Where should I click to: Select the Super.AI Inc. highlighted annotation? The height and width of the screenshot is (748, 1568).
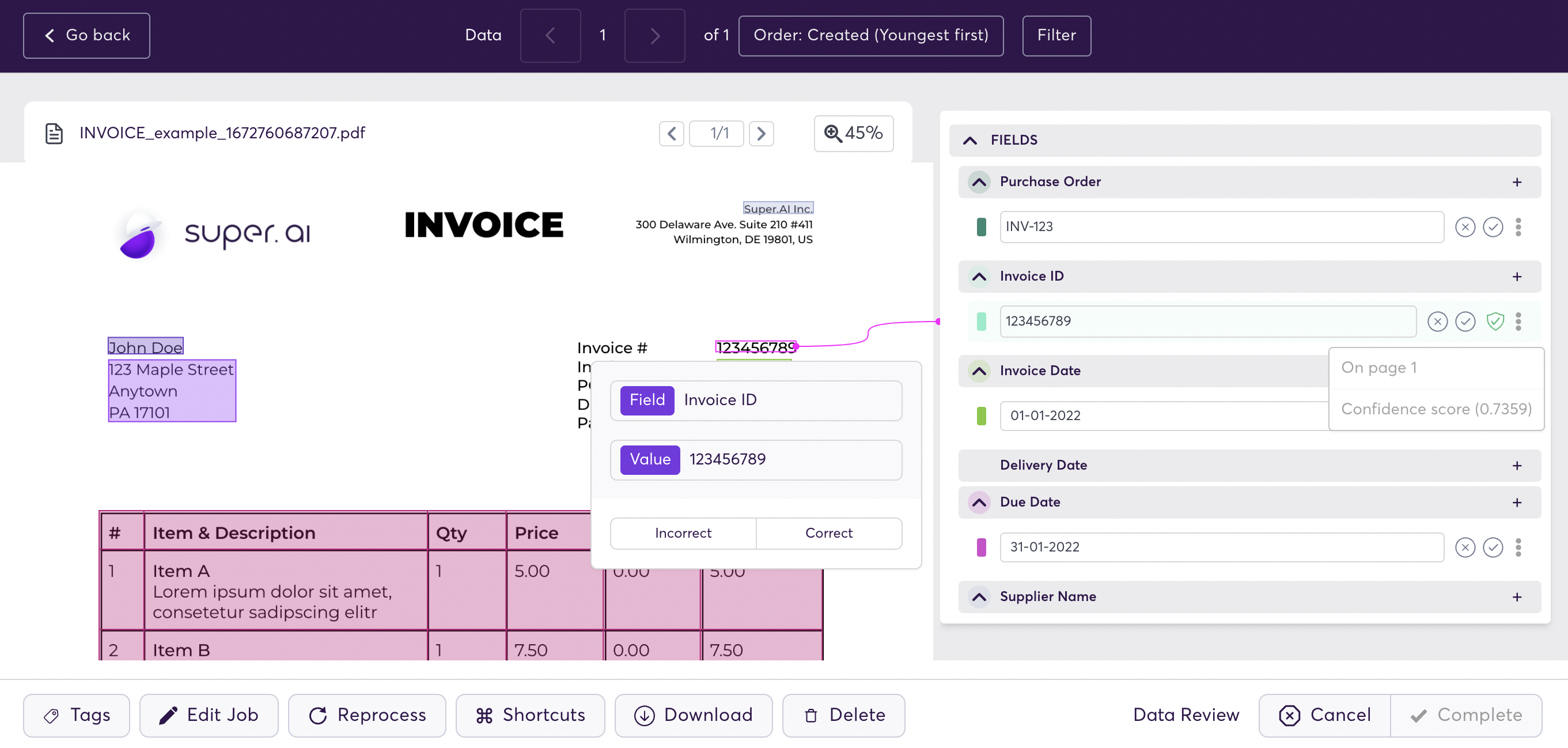778,208
